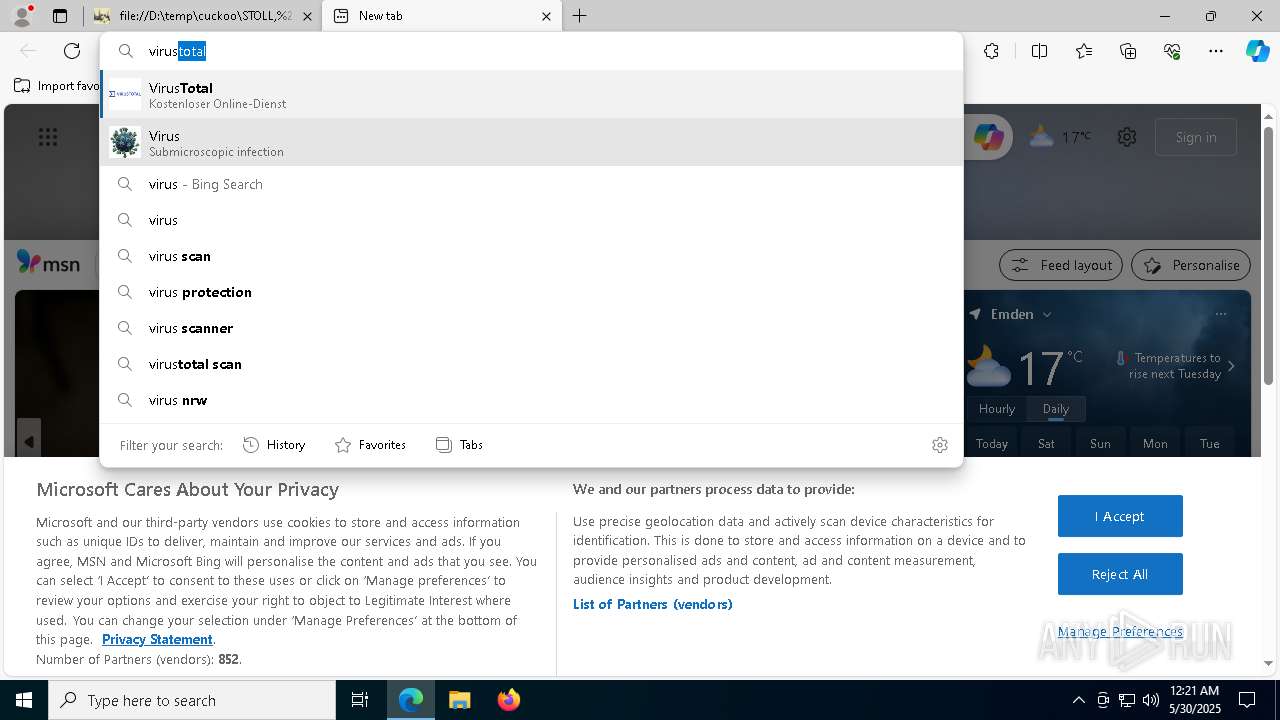Filter search by History

tap(274, 445)
